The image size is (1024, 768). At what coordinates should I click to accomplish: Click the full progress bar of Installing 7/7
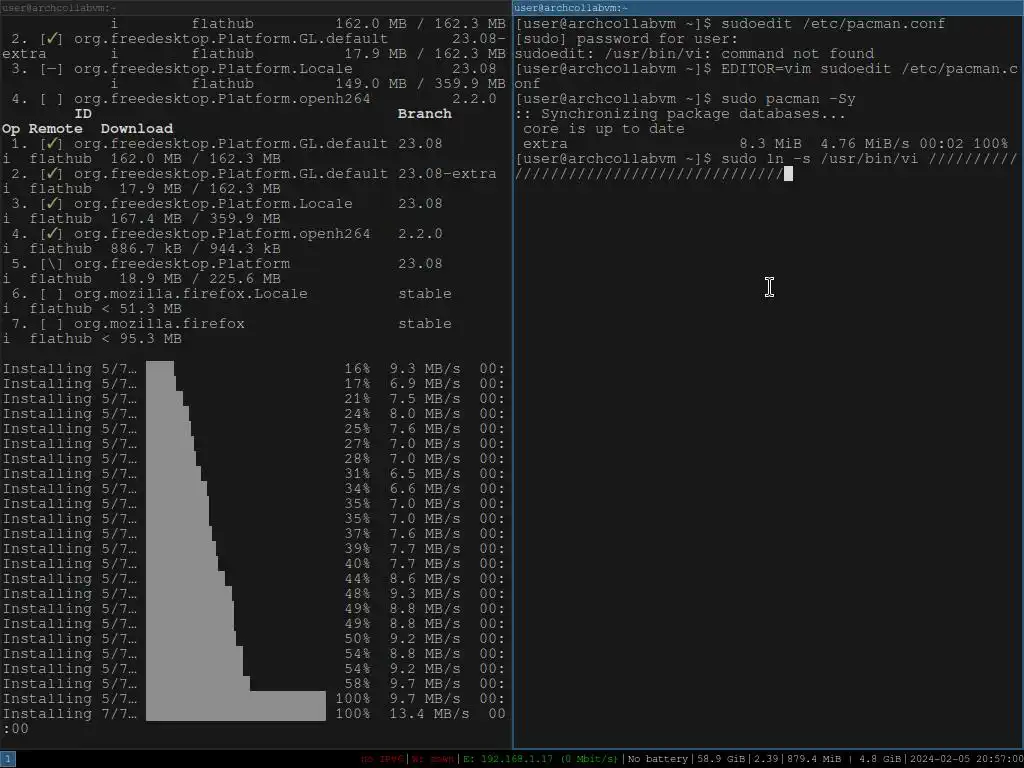pyautogui.click(x=236, y=714)
